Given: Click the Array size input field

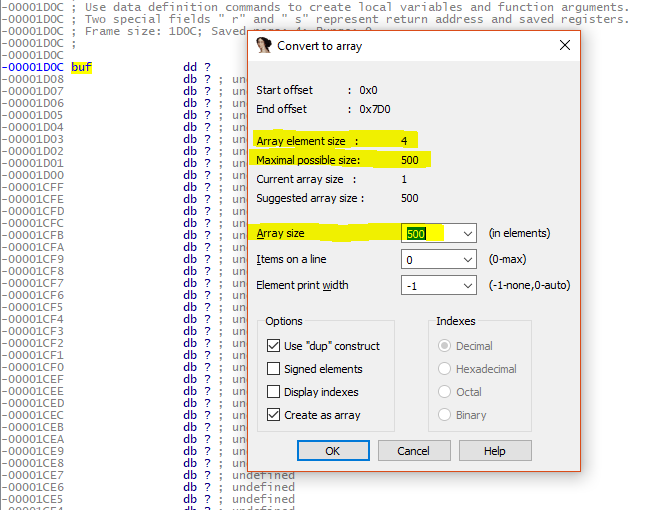Looking at the screenshot, I should (x=428, y=233).
